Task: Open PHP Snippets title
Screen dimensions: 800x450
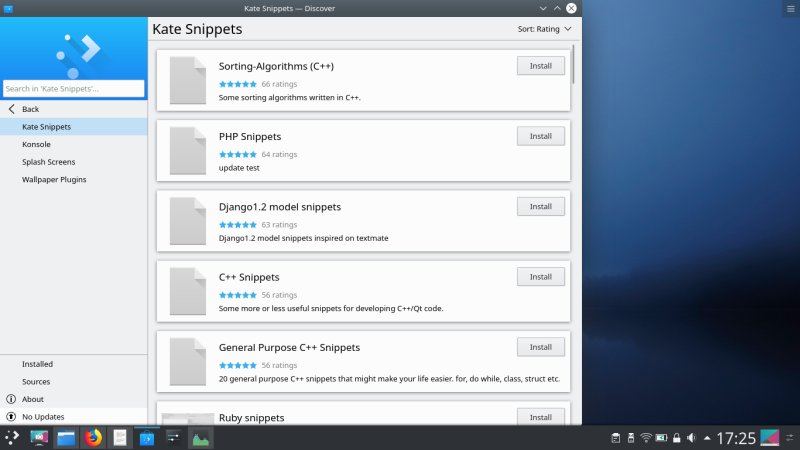Action: click(x=250, y=137)
